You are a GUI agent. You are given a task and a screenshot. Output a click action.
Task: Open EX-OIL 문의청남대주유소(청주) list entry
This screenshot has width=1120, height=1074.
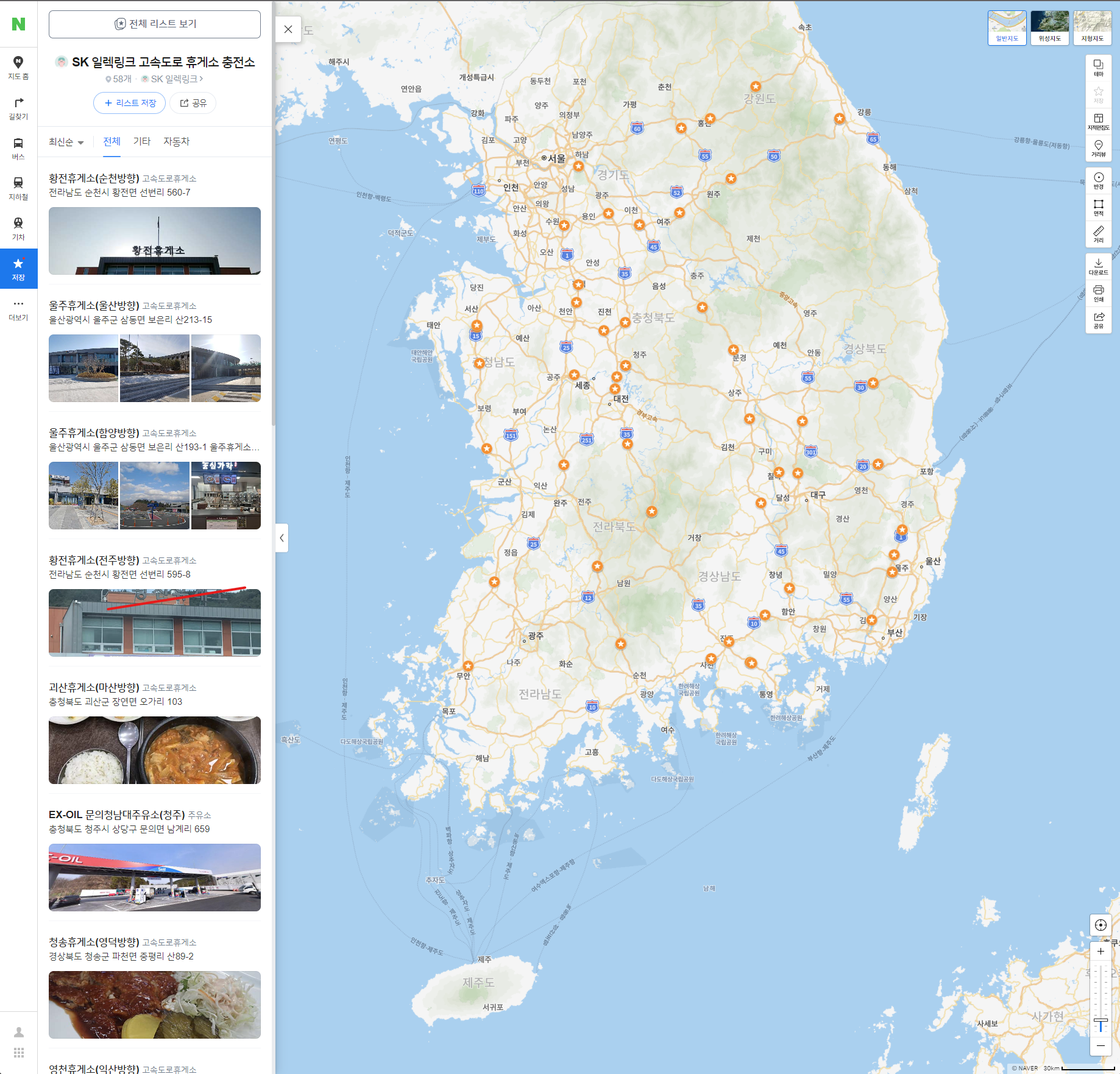[x=117, y=815]
